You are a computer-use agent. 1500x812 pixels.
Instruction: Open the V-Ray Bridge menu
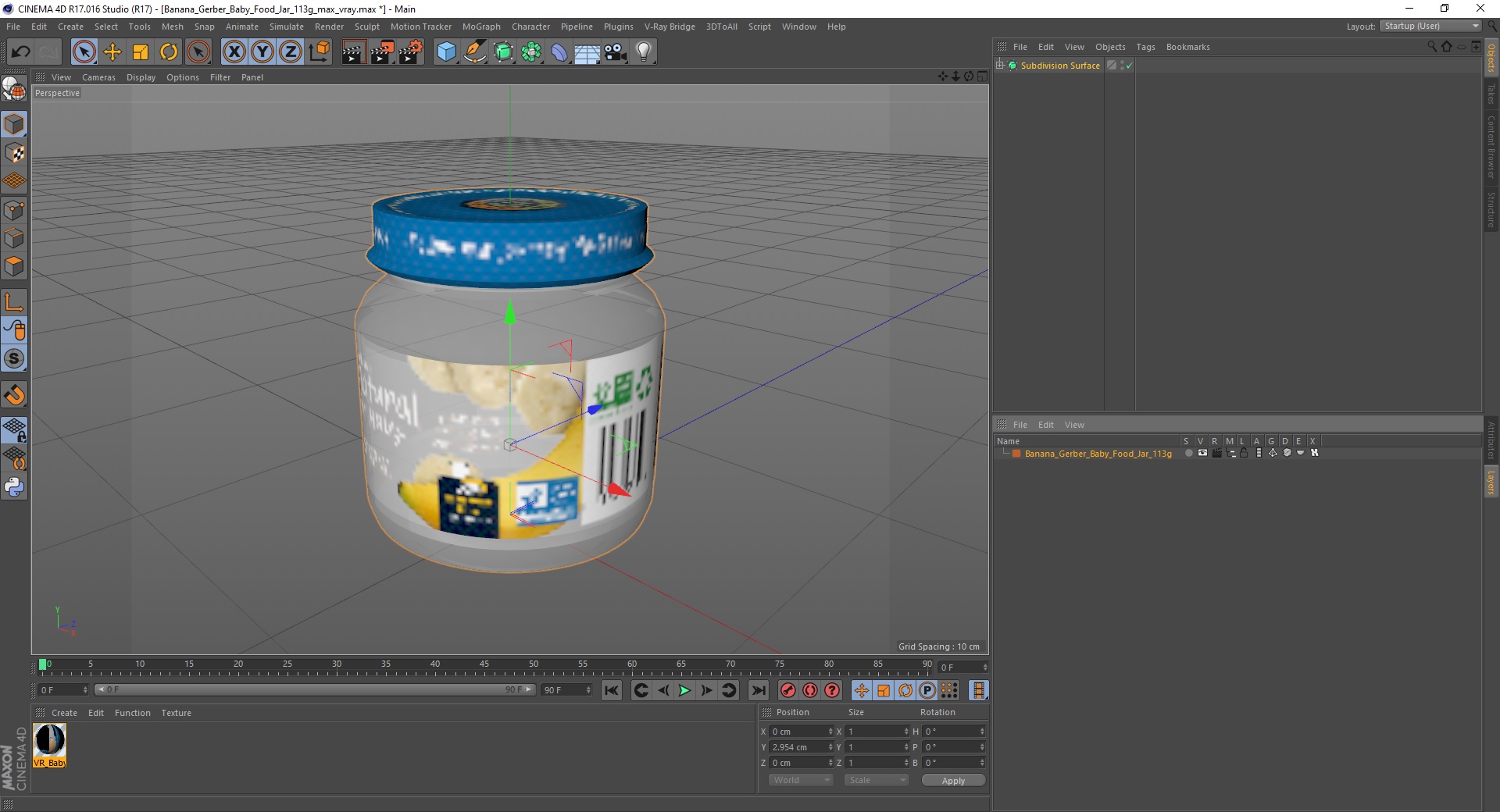670,27
